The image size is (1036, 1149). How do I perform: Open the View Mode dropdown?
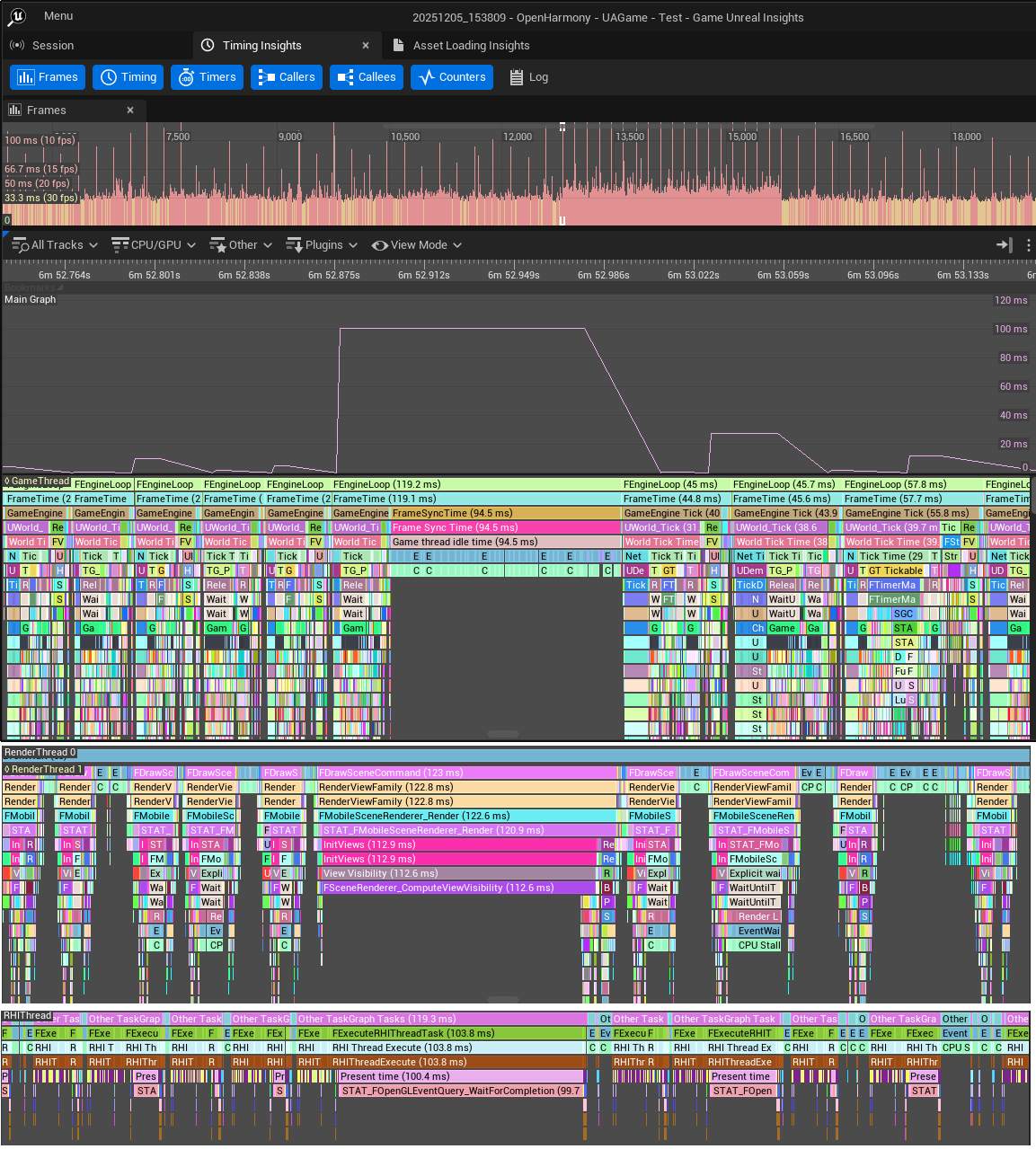[417, 245]
